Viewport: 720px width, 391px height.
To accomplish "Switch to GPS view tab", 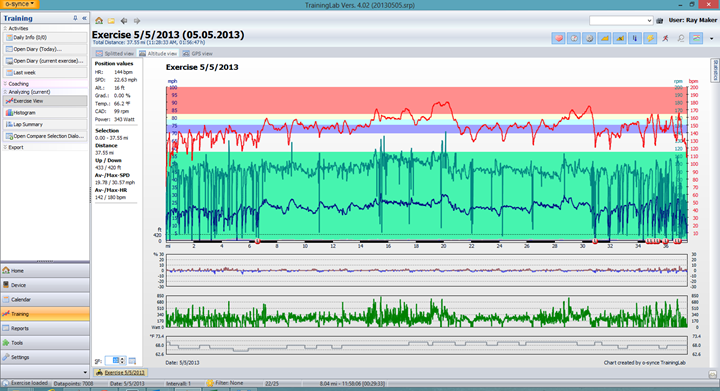I will point(198,54).
